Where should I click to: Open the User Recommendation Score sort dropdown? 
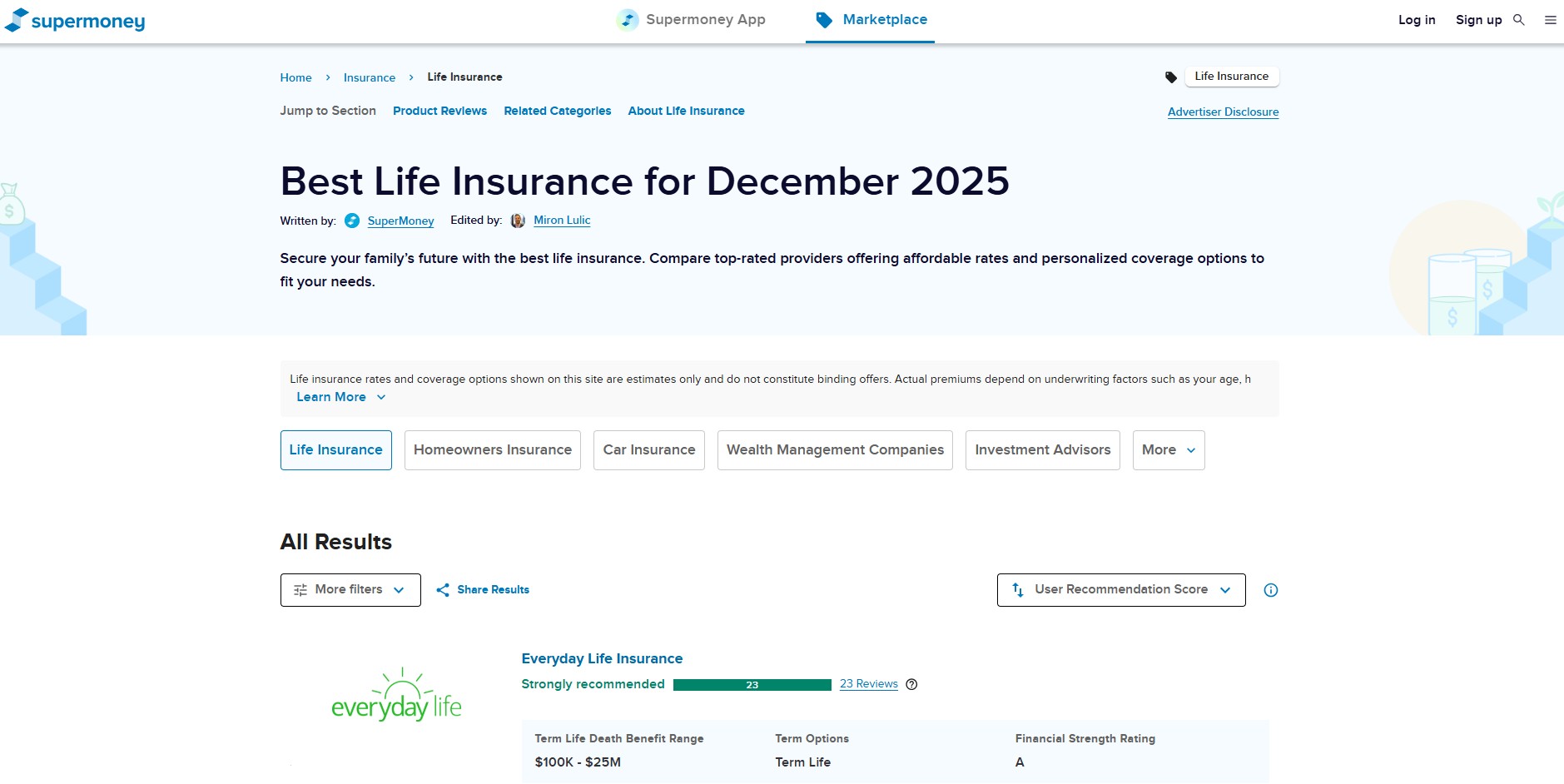[1121, 590]
